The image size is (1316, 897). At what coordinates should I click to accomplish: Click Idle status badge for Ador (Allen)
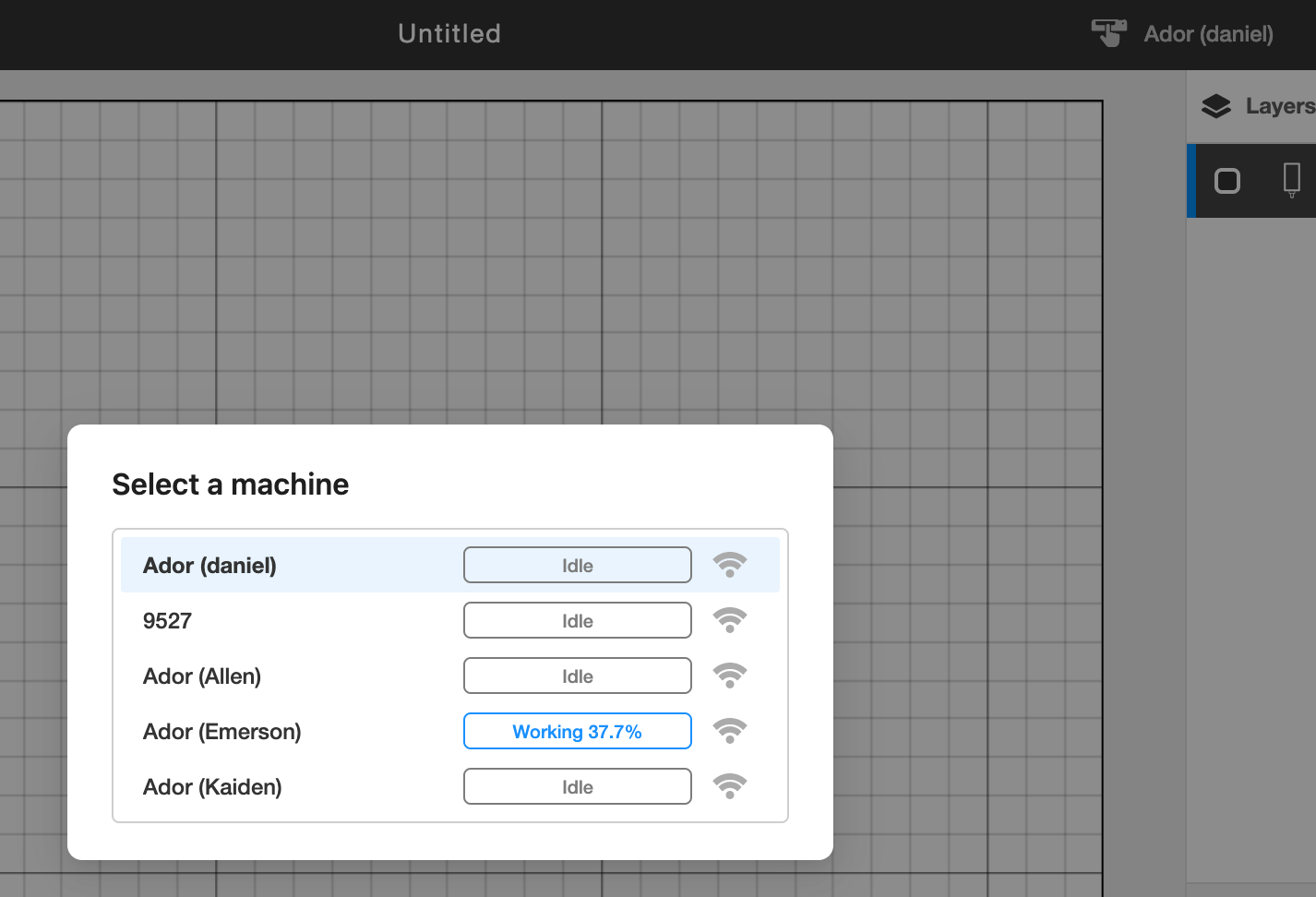pos(578,676)
